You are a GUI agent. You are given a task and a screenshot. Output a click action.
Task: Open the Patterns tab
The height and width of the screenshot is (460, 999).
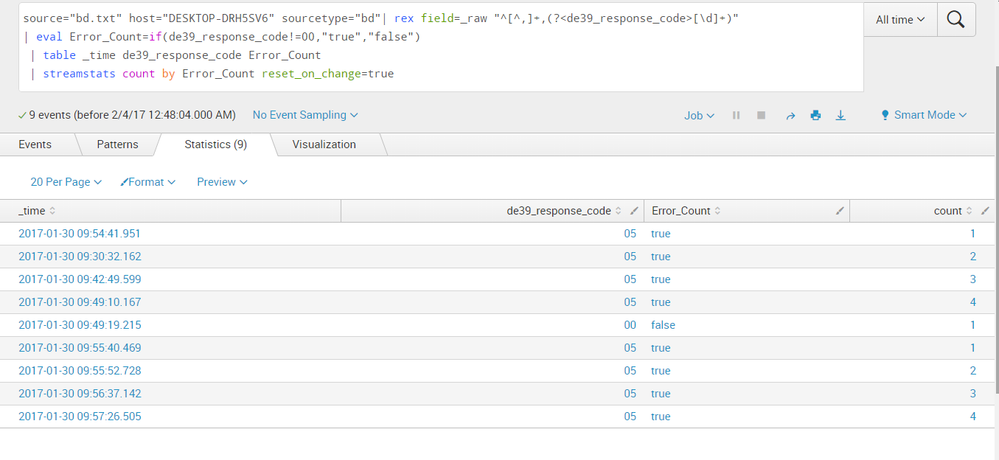[x=117, y=145]
